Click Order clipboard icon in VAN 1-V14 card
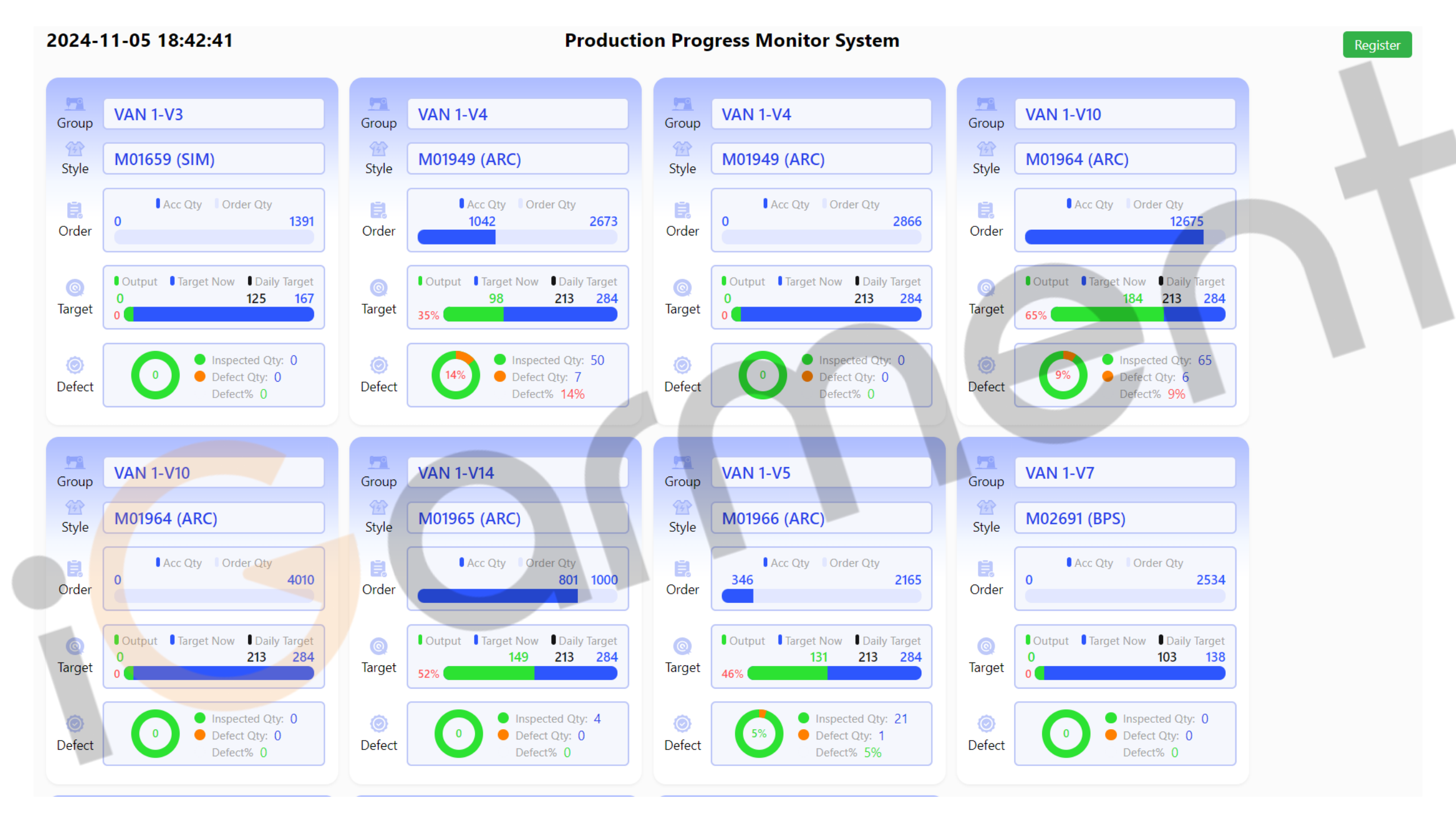The image size is (1456, 819). pos(378,569)
